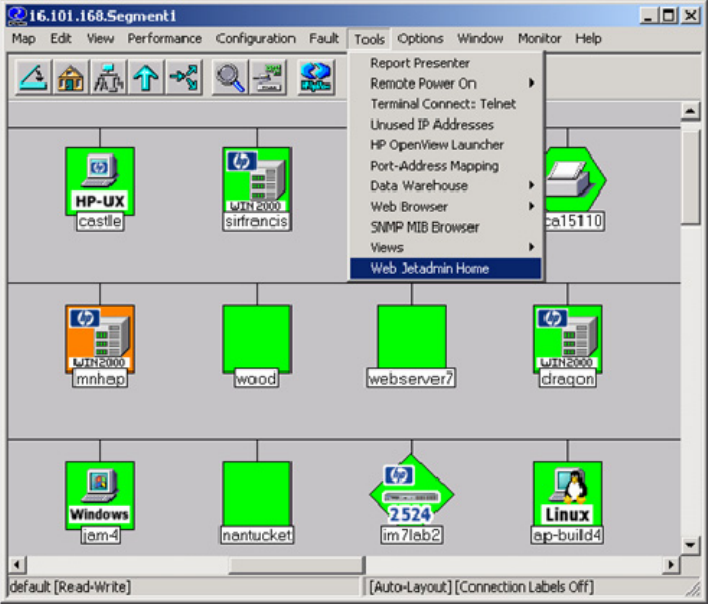
Task: Click the magnifying glass zoom icon
Action: (230, 77)
